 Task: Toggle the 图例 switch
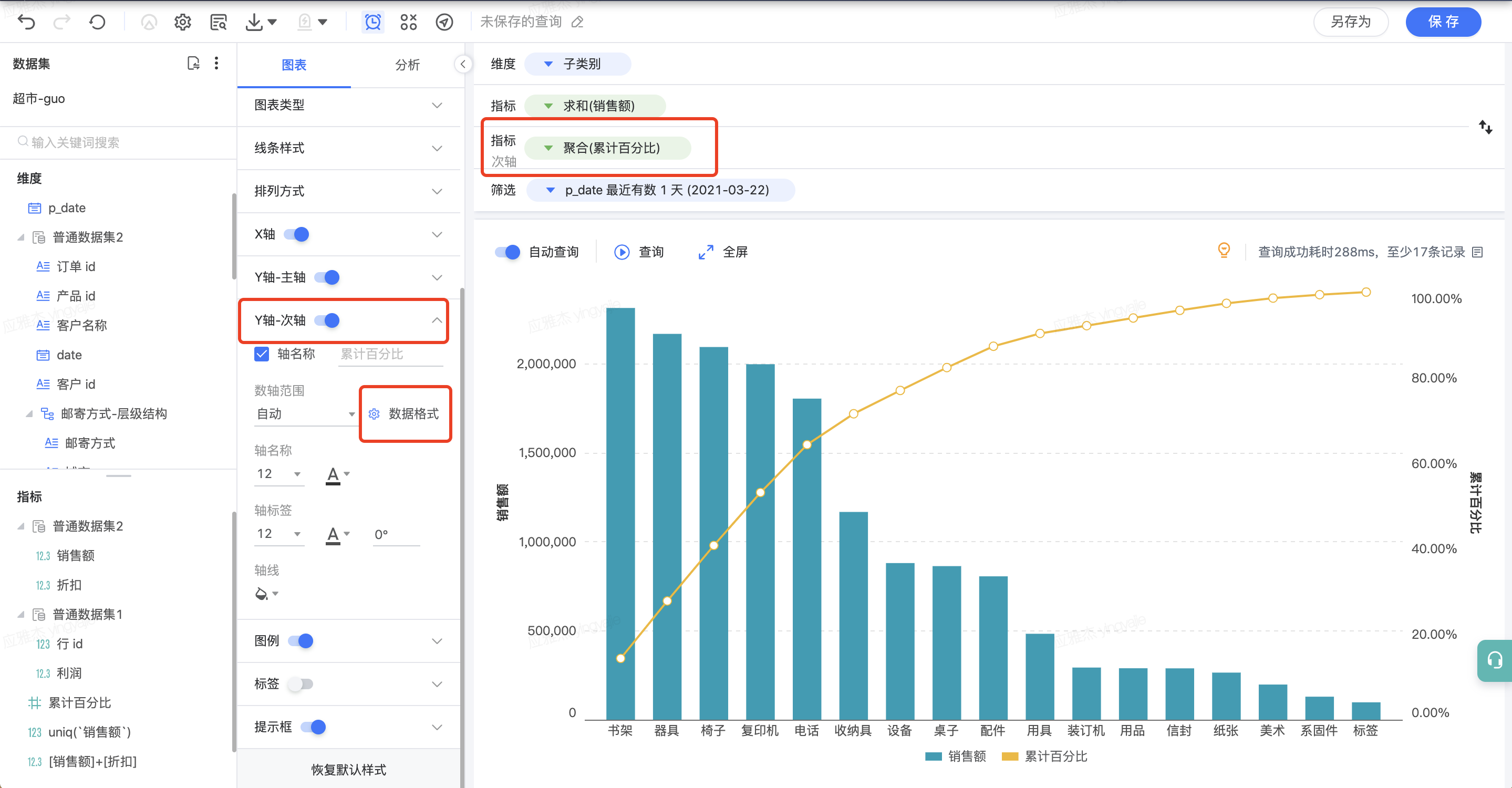(x=301, y=641)
